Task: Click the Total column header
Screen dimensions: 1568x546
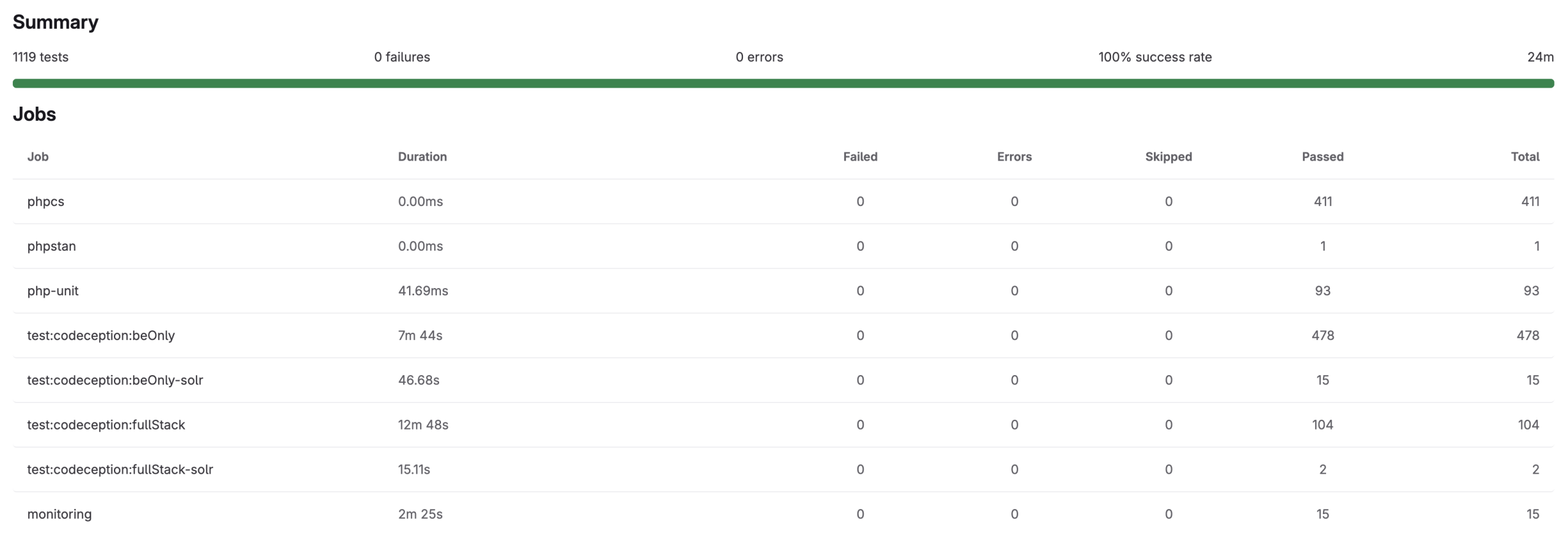Action: pos(1525,157)
